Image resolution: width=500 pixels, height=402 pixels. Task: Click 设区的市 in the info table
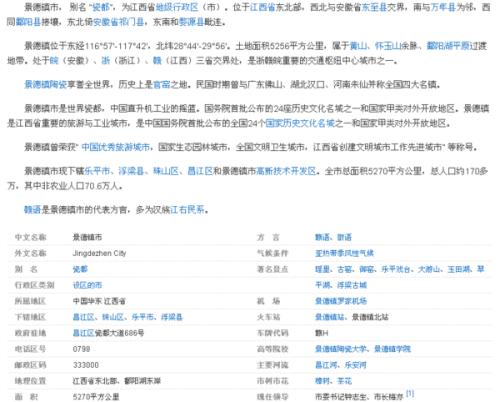pyautogui.click(x=87, y=285)
